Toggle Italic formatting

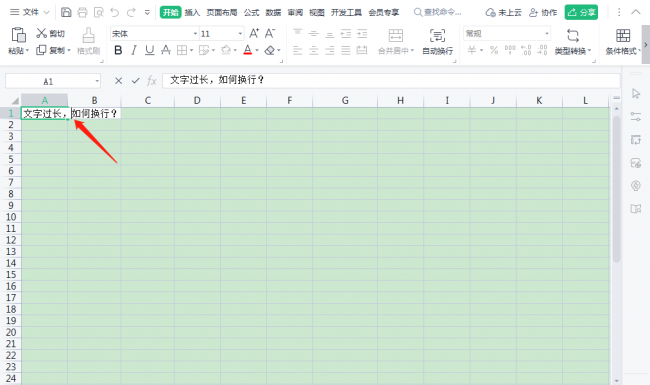(x=134, y=51)
